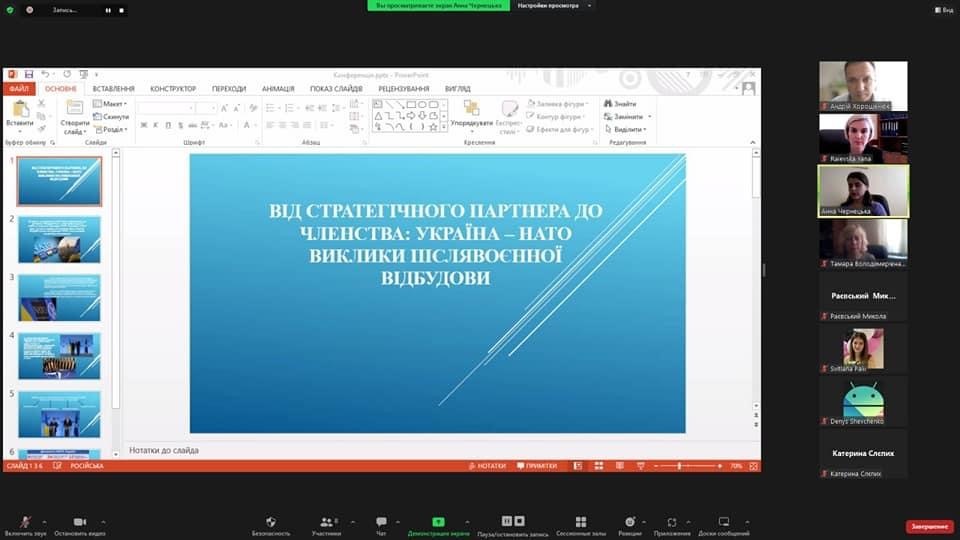Image resolution: width=960 pixels, height=540 pixels.
Task: Switch to the ВСТАВЛЕННЯ ribbon tab
Action: 113,88
